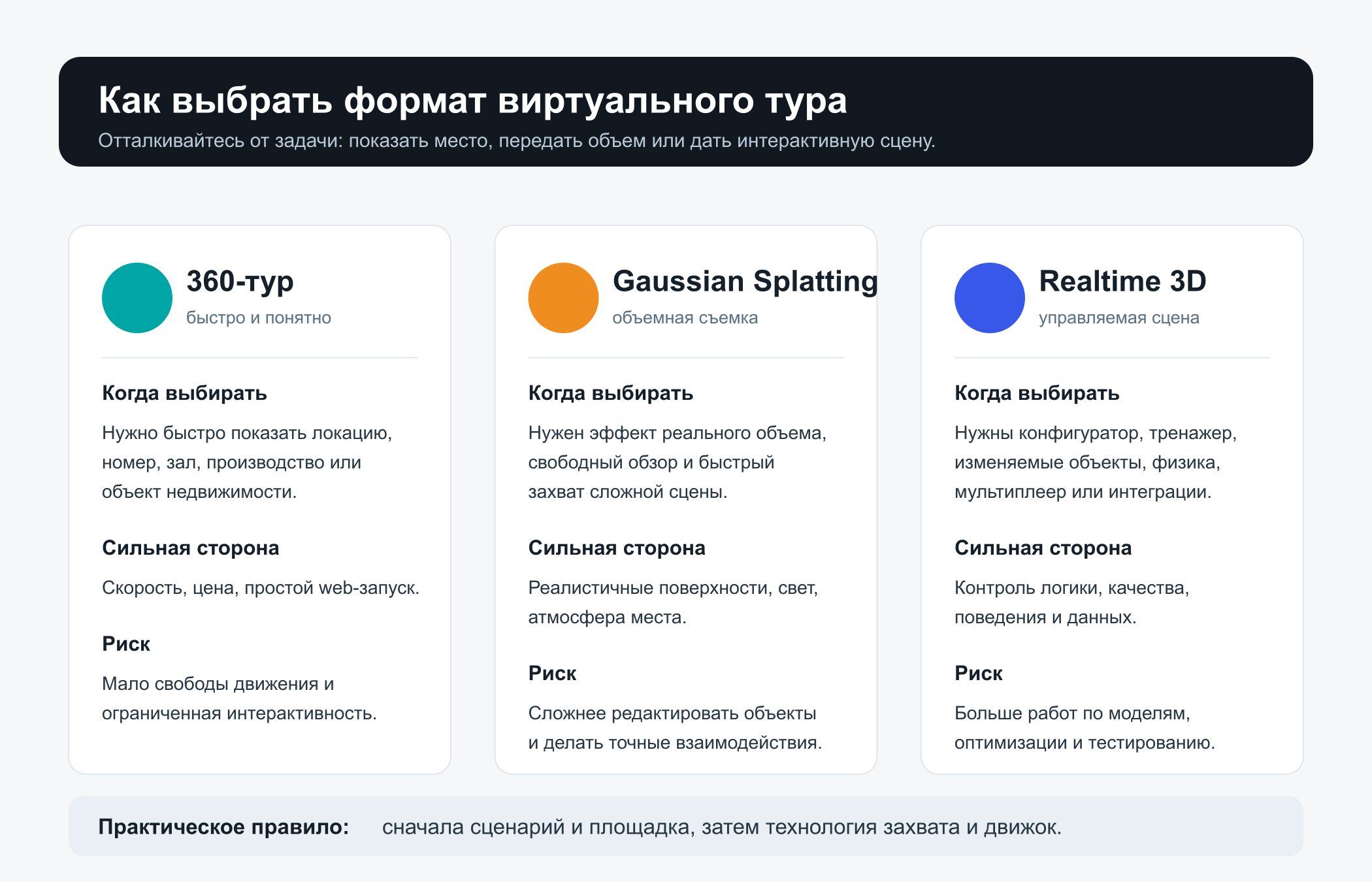Click the '360-тур' card title
The image size is (1372, 882).
point(240,282)
